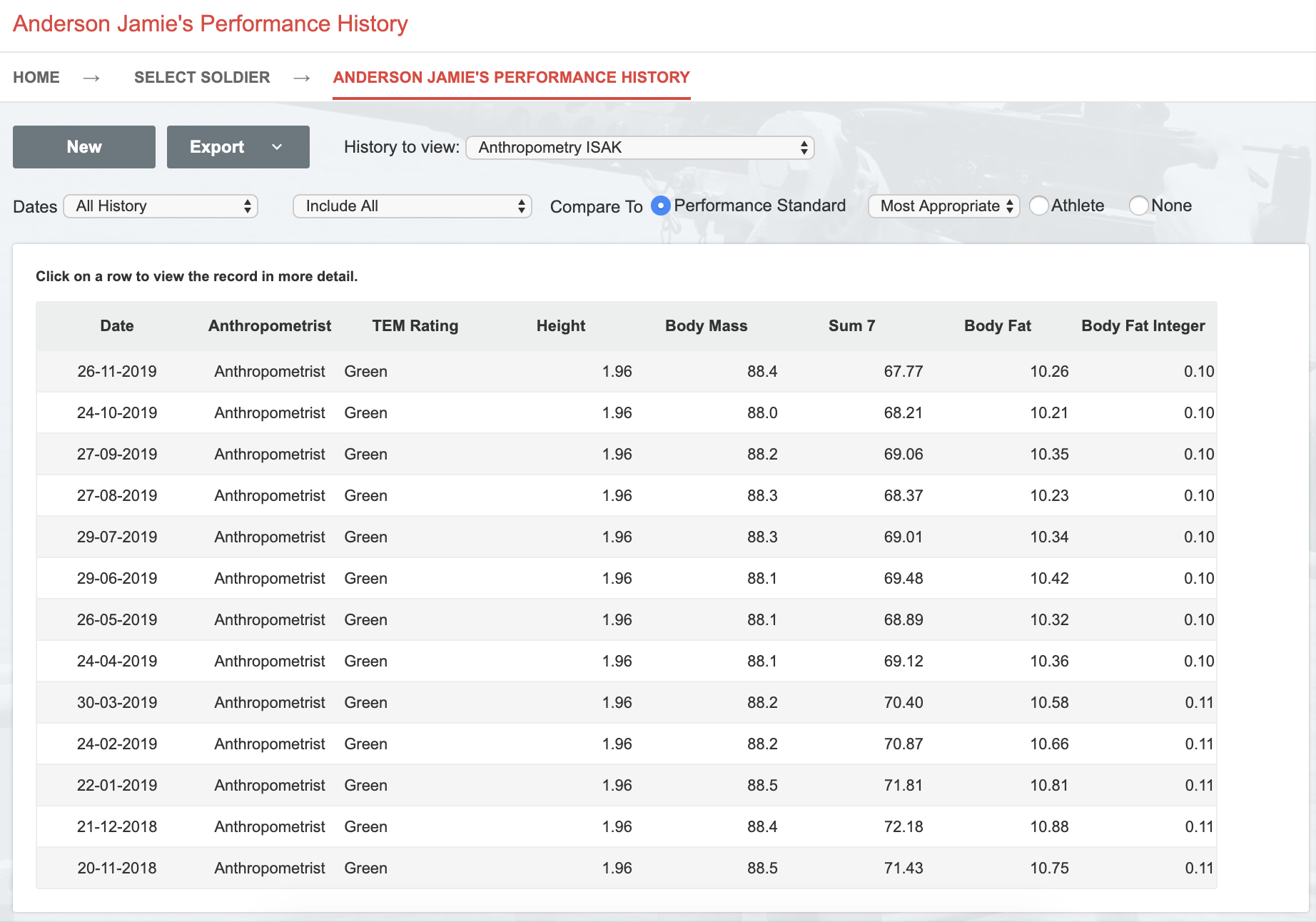Open the 21-12-2018 record row
This screenshot has height=922, width=1316.
[627, 827]
